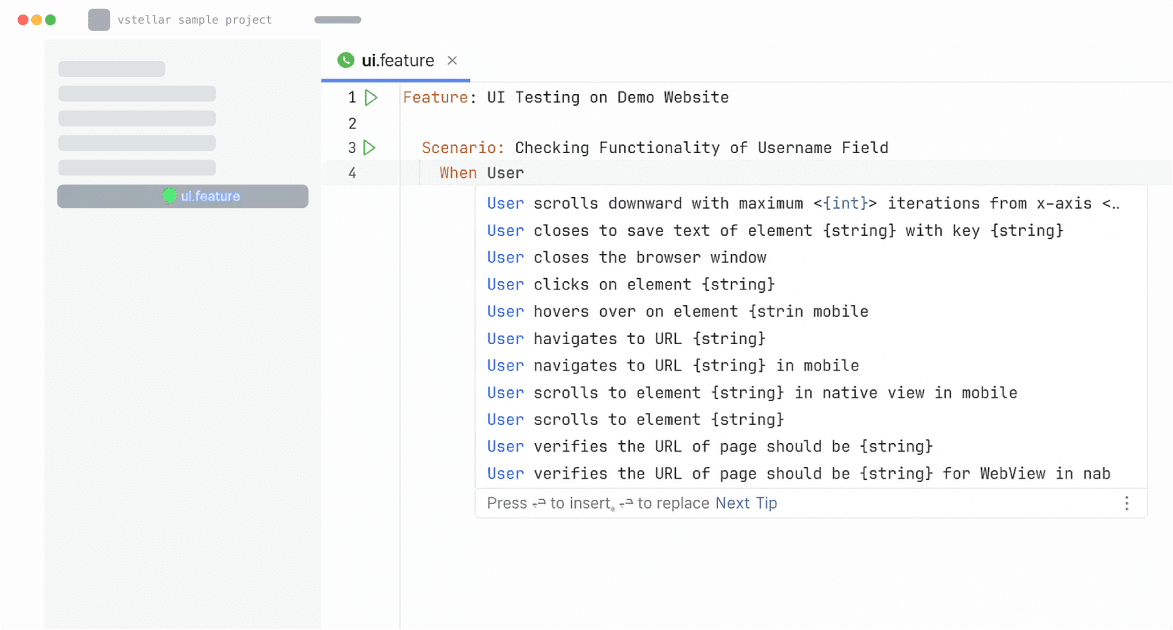Pick 'User closes to save text of element' suggestion
Viewport: 1173px width, 630px height.
pos(774,231)
